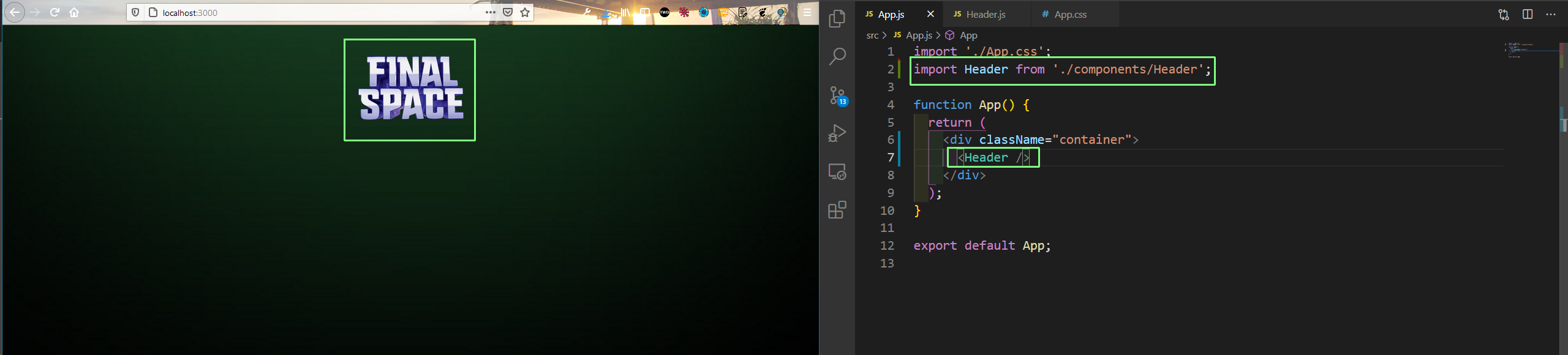Bookmark this page with the star
This screenshot has width=1568, height=355.
[525, 12]
